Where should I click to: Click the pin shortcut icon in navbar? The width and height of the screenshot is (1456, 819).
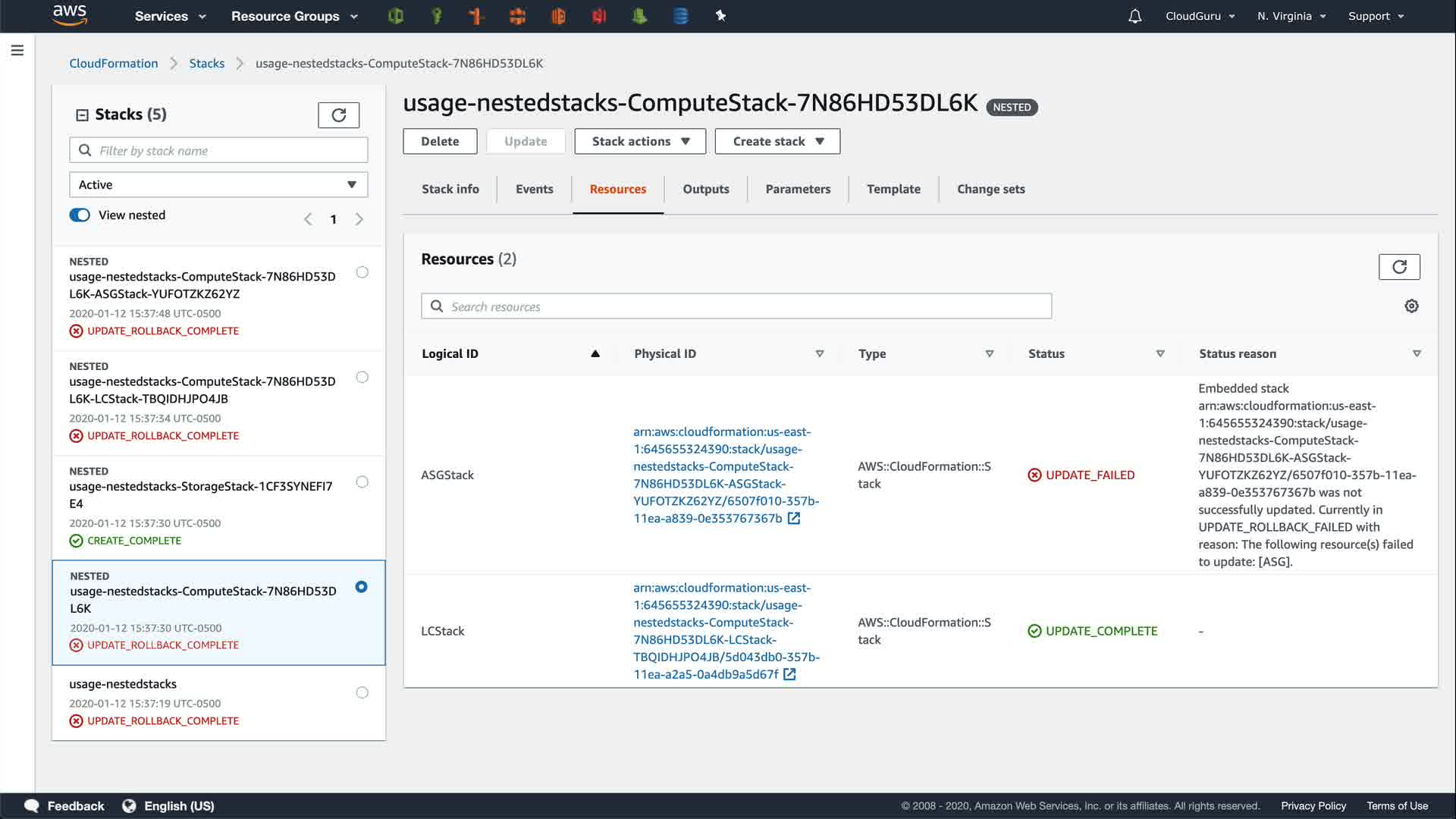[720, 16]
